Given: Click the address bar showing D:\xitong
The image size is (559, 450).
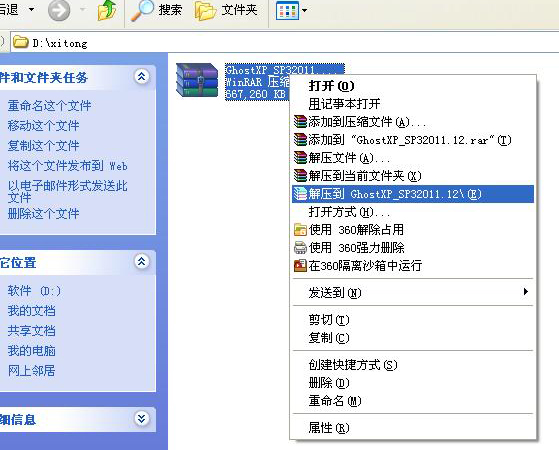Looking at the screenshot, I should pos(284,43).
